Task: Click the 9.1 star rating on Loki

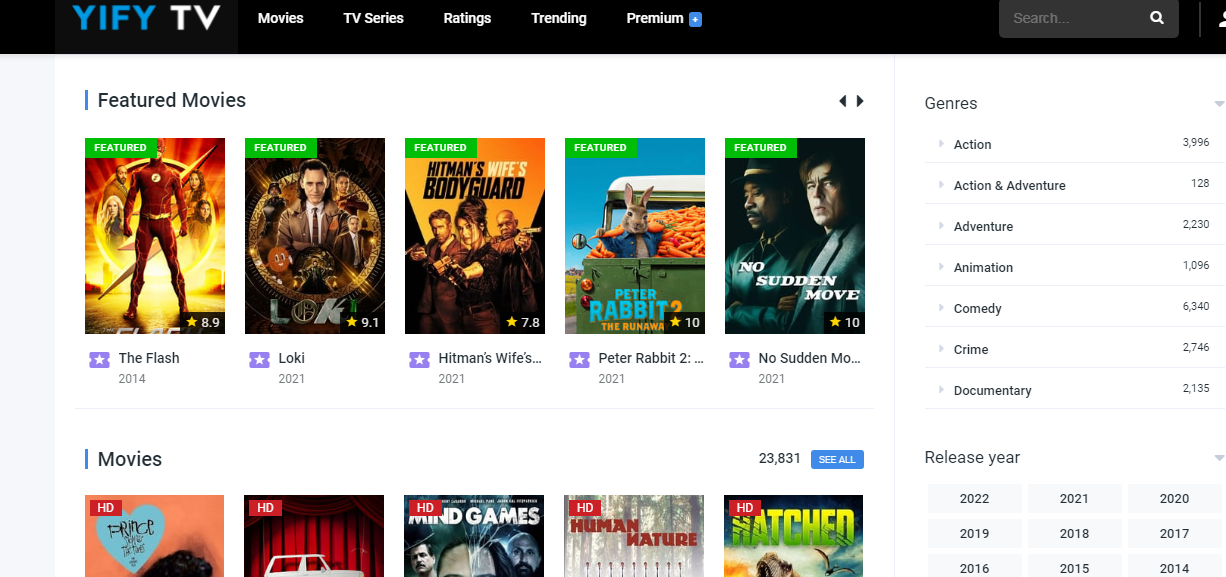Action: click(x=363, y=322)
